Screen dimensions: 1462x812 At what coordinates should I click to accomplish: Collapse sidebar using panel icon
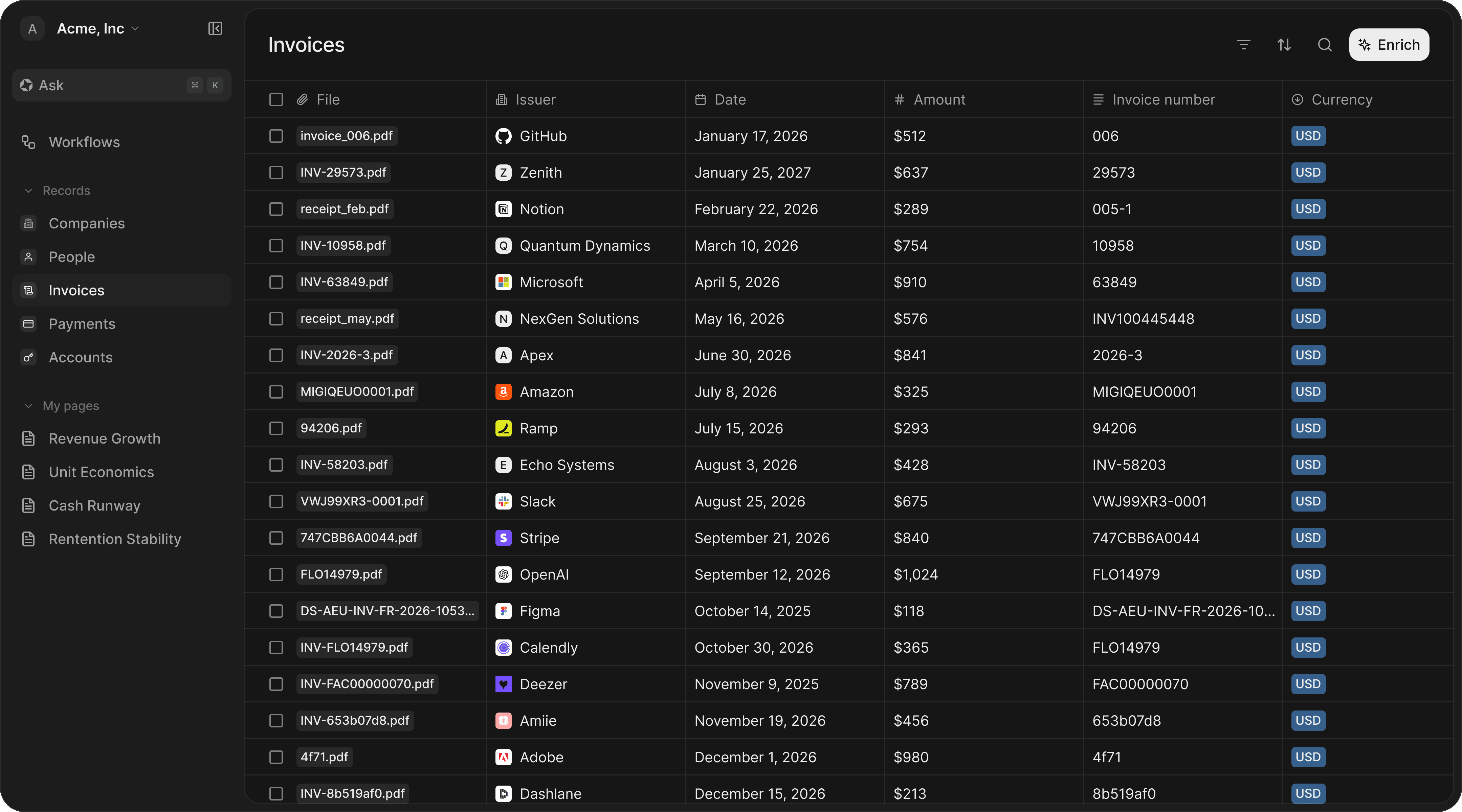click(x=215, y=28)
